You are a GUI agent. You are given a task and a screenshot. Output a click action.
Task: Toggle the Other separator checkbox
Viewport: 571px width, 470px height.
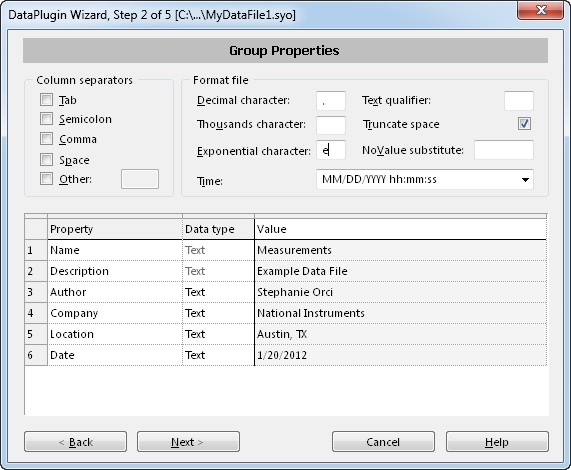tap(46, 178)
